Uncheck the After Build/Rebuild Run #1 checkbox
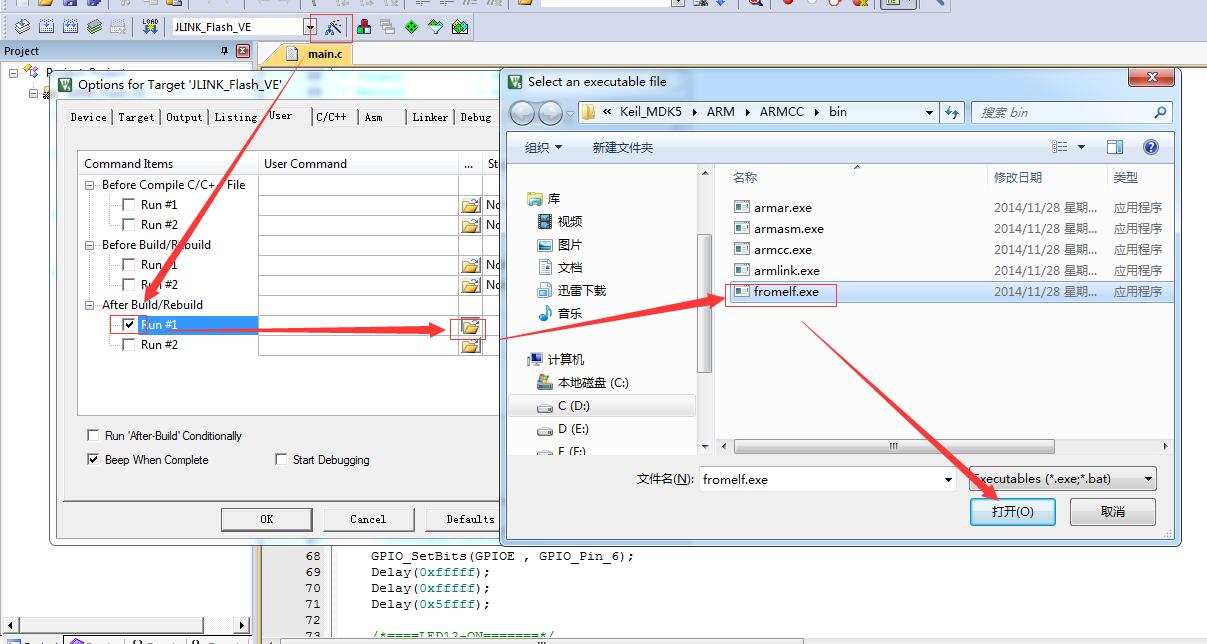 (x=128, y=325)
